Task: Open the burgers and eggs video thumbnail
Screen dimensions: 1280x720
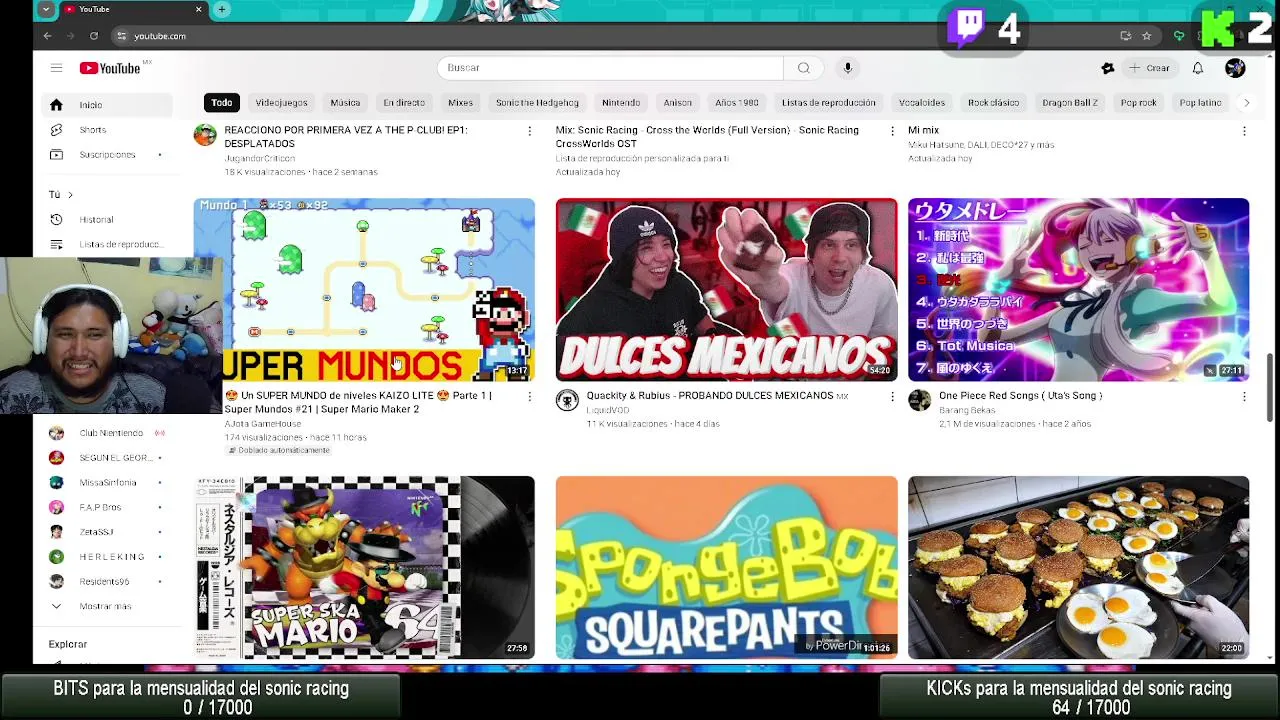Action: tap(1078, 567)
